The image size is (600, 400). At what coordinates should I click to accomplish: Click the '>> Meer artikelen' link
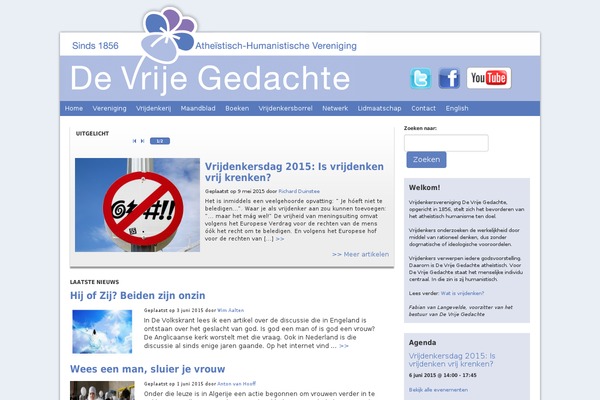point(360,254)
